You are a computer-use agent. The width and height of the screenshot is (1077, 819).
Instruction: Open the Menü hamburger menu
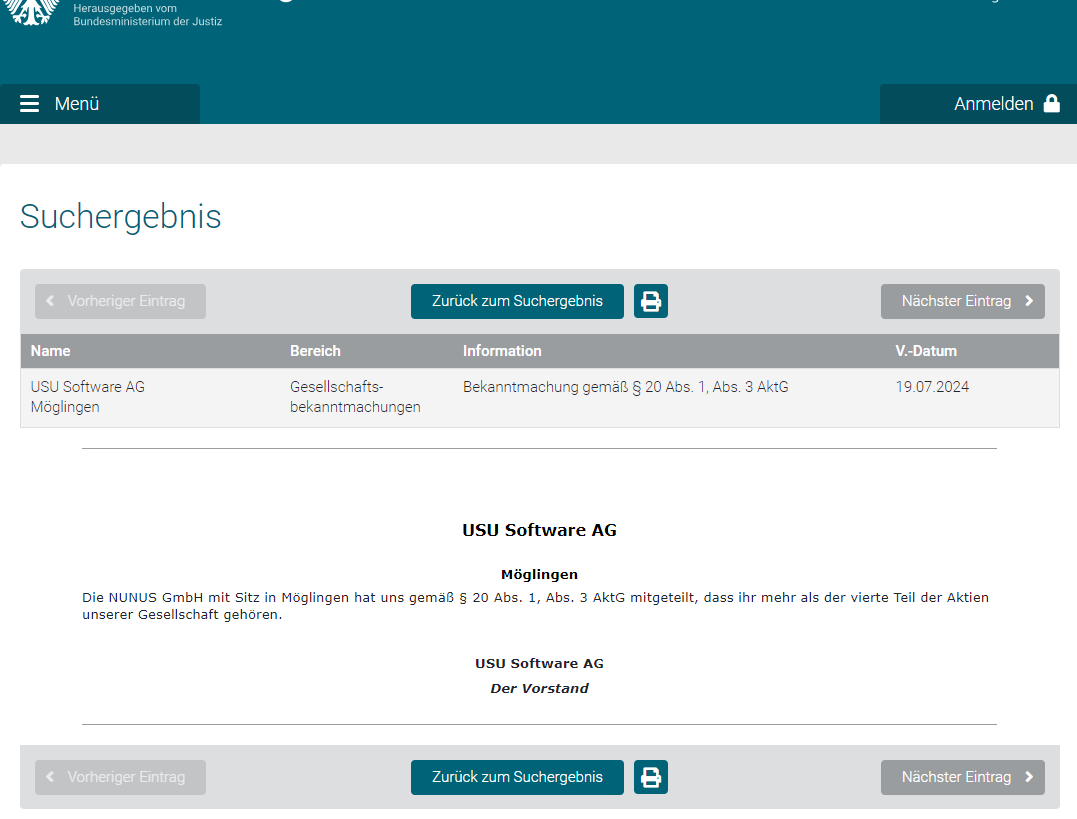100,104
